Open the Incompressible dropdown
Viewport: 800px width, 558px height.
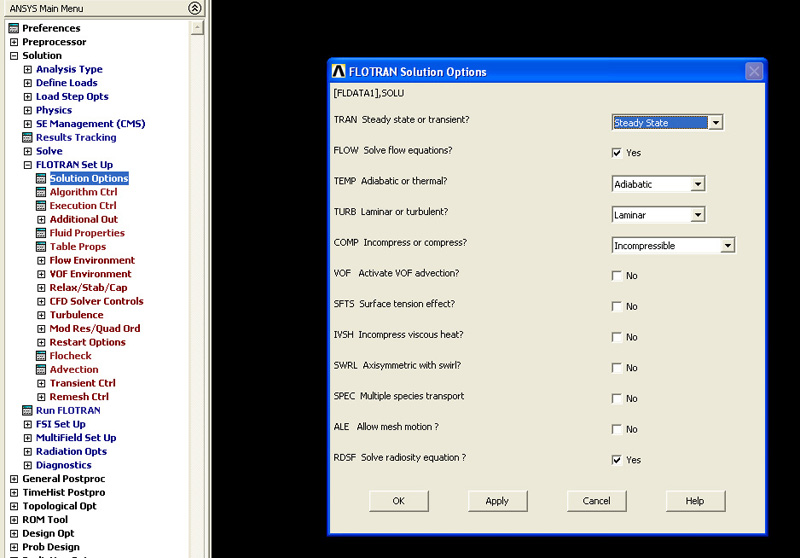[x=728, y=245]
